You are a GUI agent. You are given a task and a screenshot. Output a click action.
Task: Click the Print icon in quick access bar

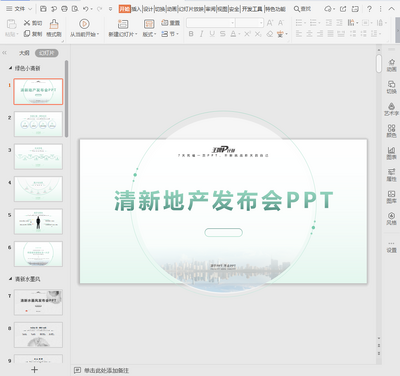coord(64,9)
